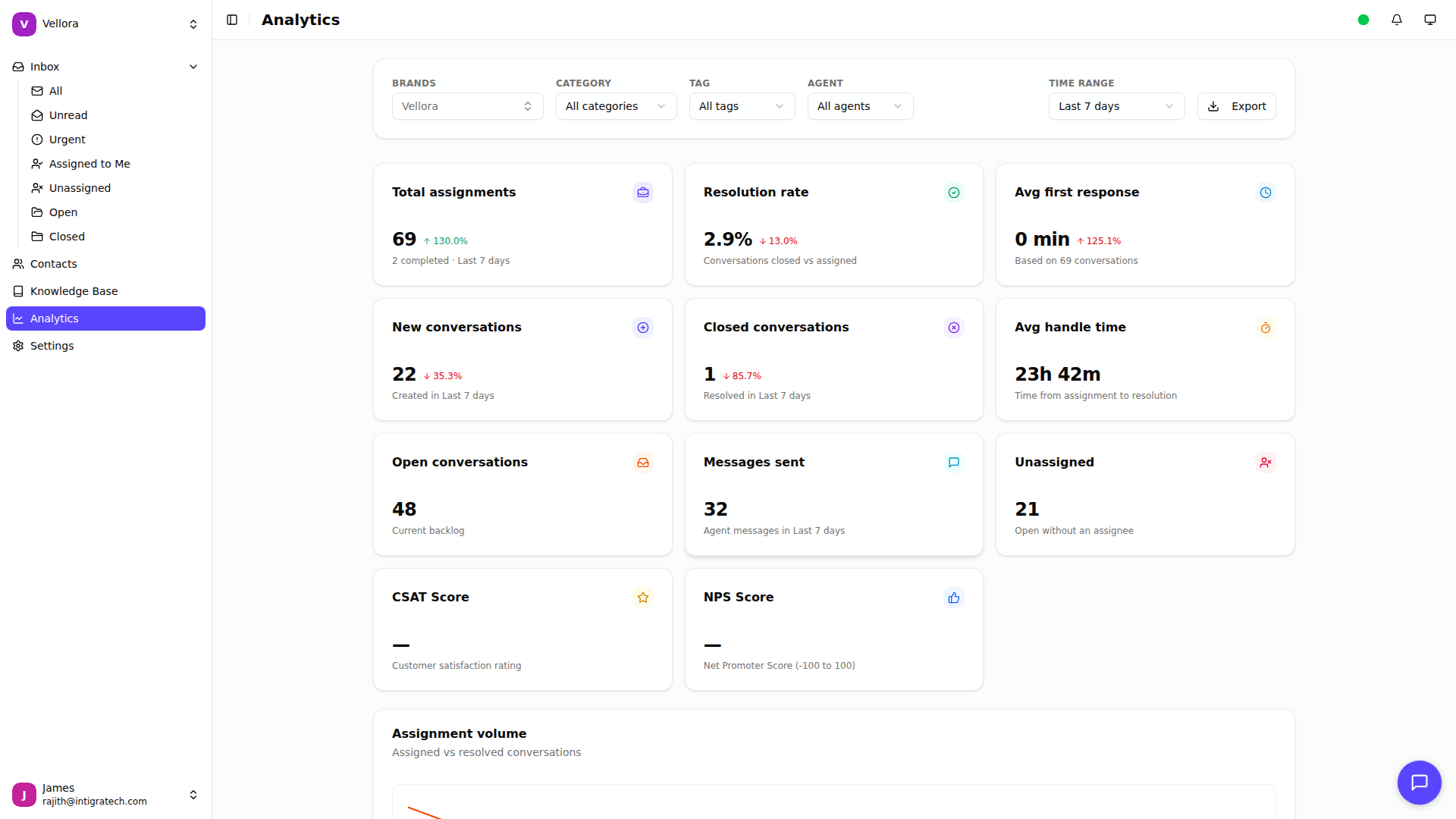Expand the Vellora workspace switcher
The height and width of the screenshot is (819, 1456).
pyautogui.click(x=193, y=24)
